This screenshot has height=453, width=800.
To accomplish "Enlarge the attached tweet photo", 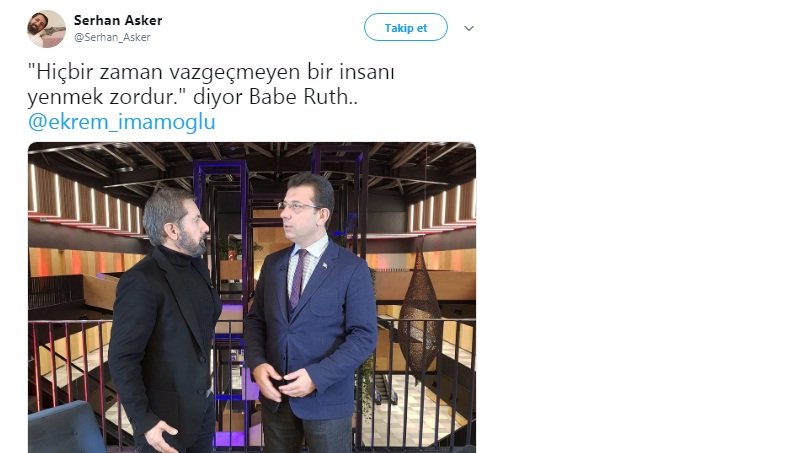I will click(252, 297).
